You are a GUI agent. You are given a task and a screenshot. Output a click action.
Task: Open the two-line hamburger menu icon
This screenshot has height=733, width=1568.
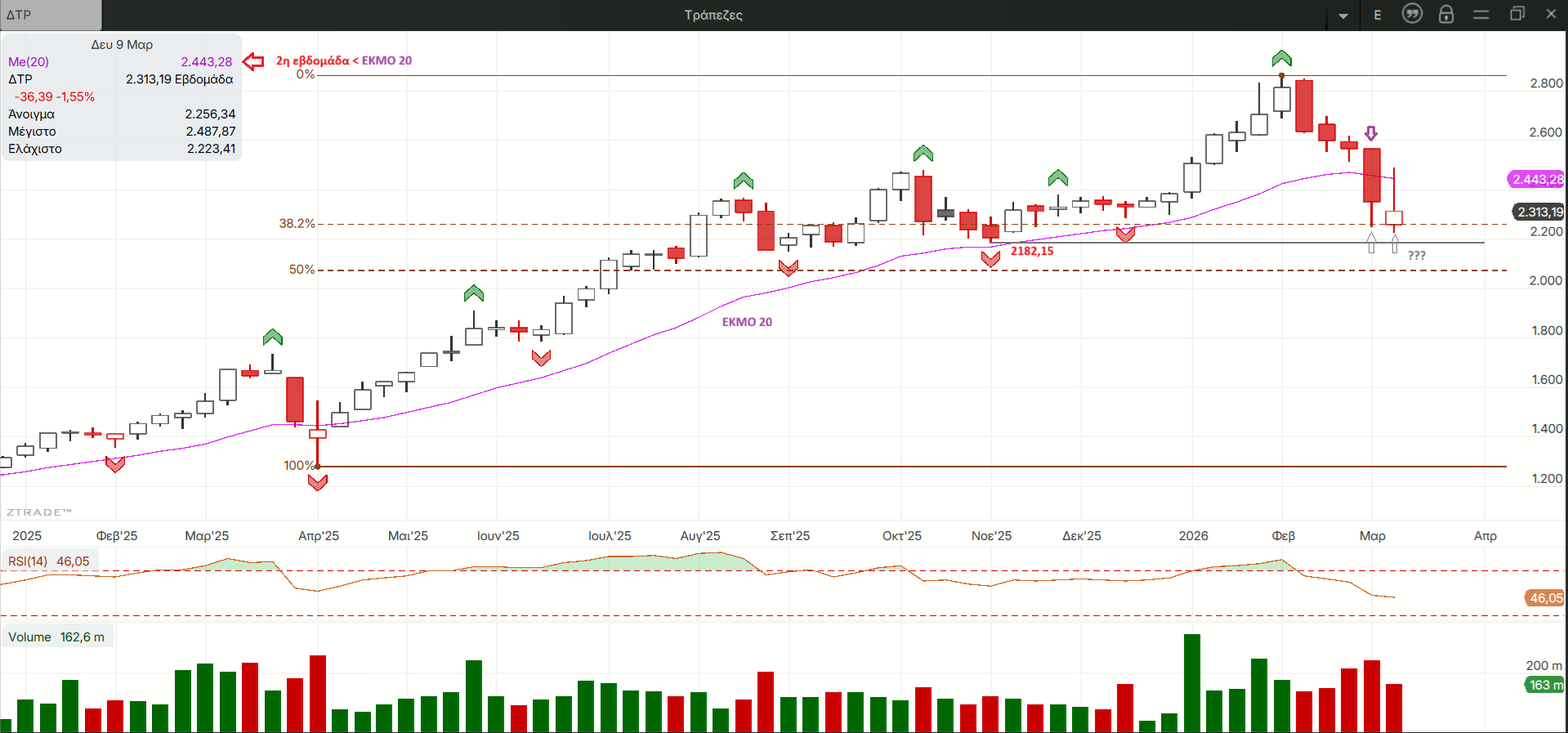coord(1481,15)
